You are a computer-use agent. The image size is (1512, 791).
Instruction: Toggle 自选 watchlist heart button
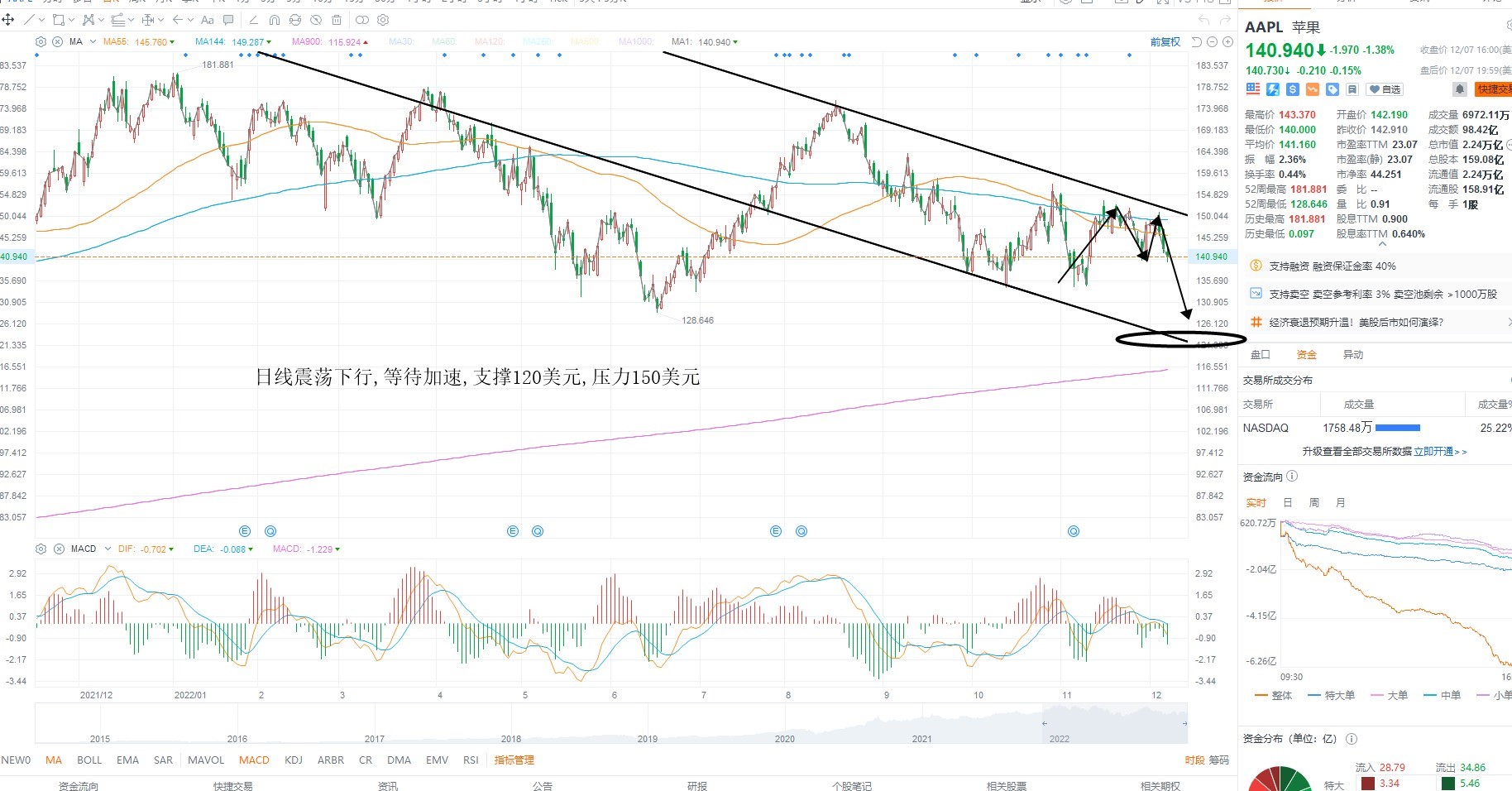[x=1385, y=89]
